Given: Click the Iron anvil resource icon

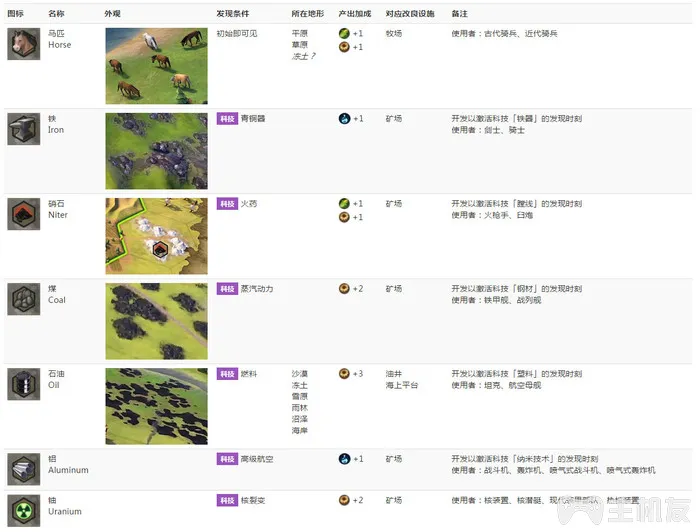Looking at the screenshot, I should (24, 129).
